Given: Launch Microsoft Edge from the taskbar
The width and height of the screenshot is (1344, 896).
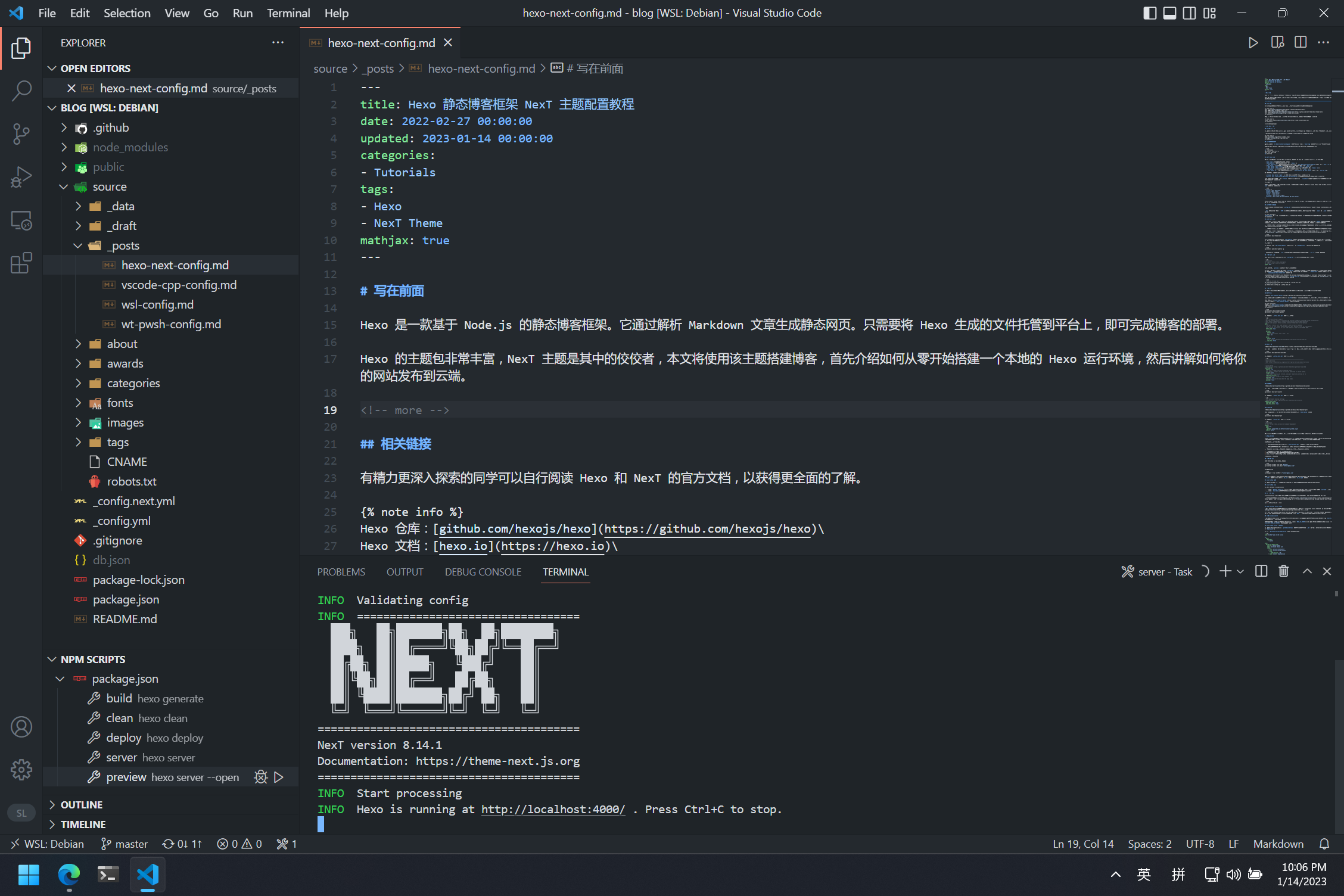Looking at the screenshot, I should point(69,875).
